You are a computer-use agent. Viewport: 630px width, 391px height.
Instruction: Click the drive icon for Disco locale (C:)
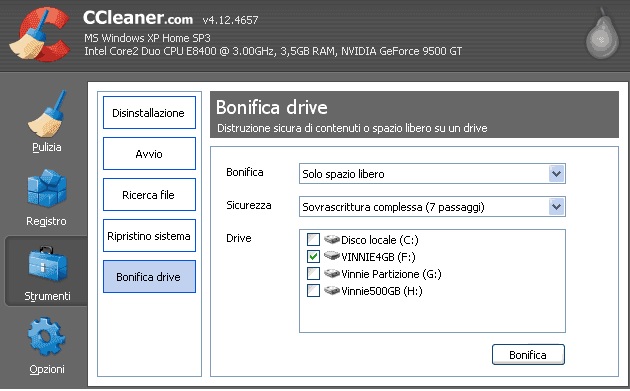pos(332,240)
